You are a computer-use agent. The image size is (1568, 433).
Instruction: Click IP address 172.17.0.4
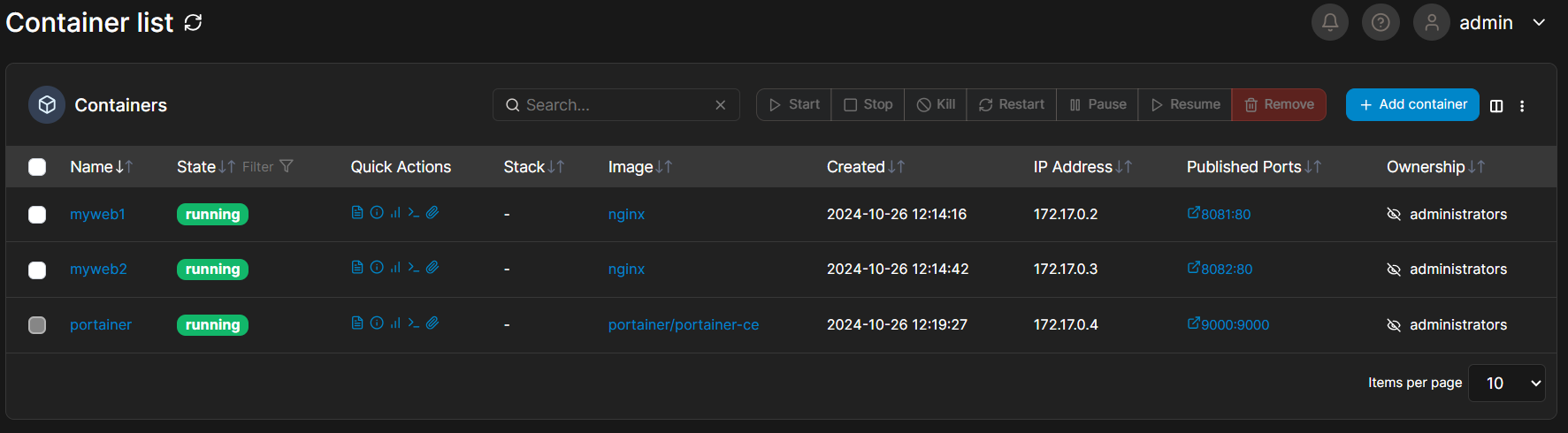point(1066,325)
